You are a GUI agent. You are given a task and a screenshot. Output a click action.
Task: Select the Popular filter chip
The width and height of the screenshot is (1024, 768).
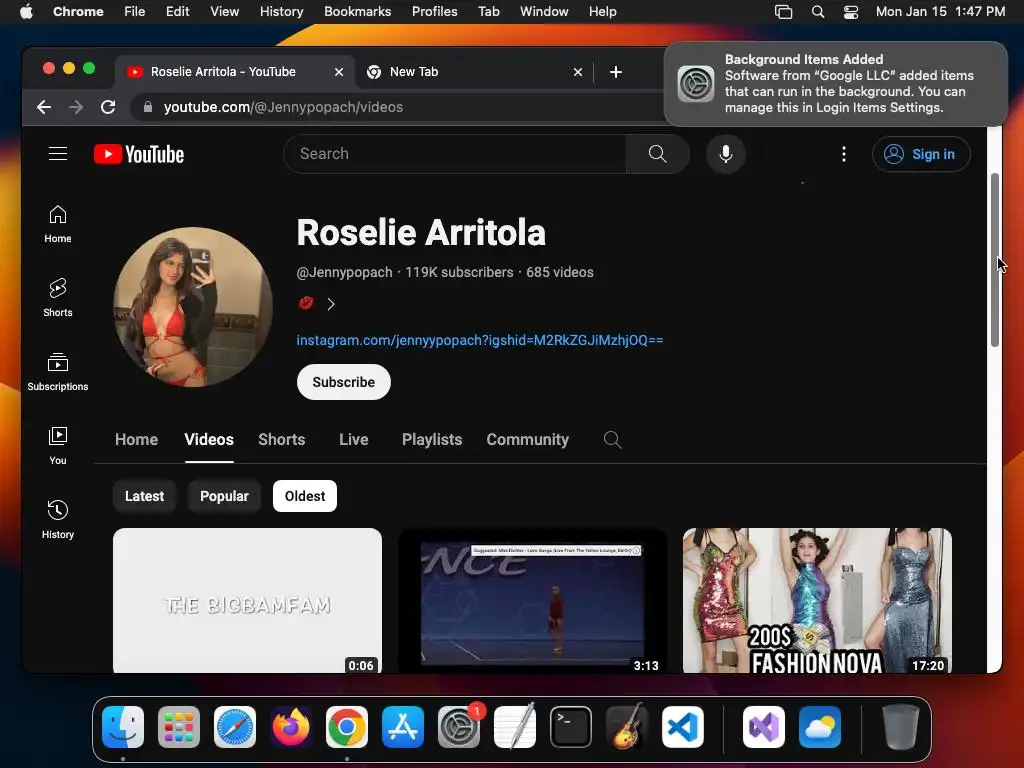[224, 496]
